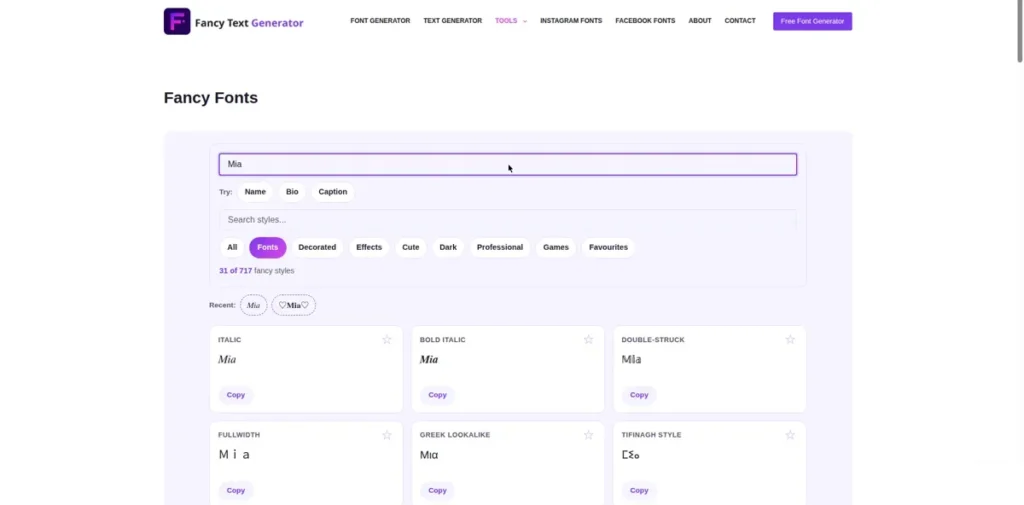Go to Facebook Fonts page
The image size is (1024, 505).
click(645, 21)
